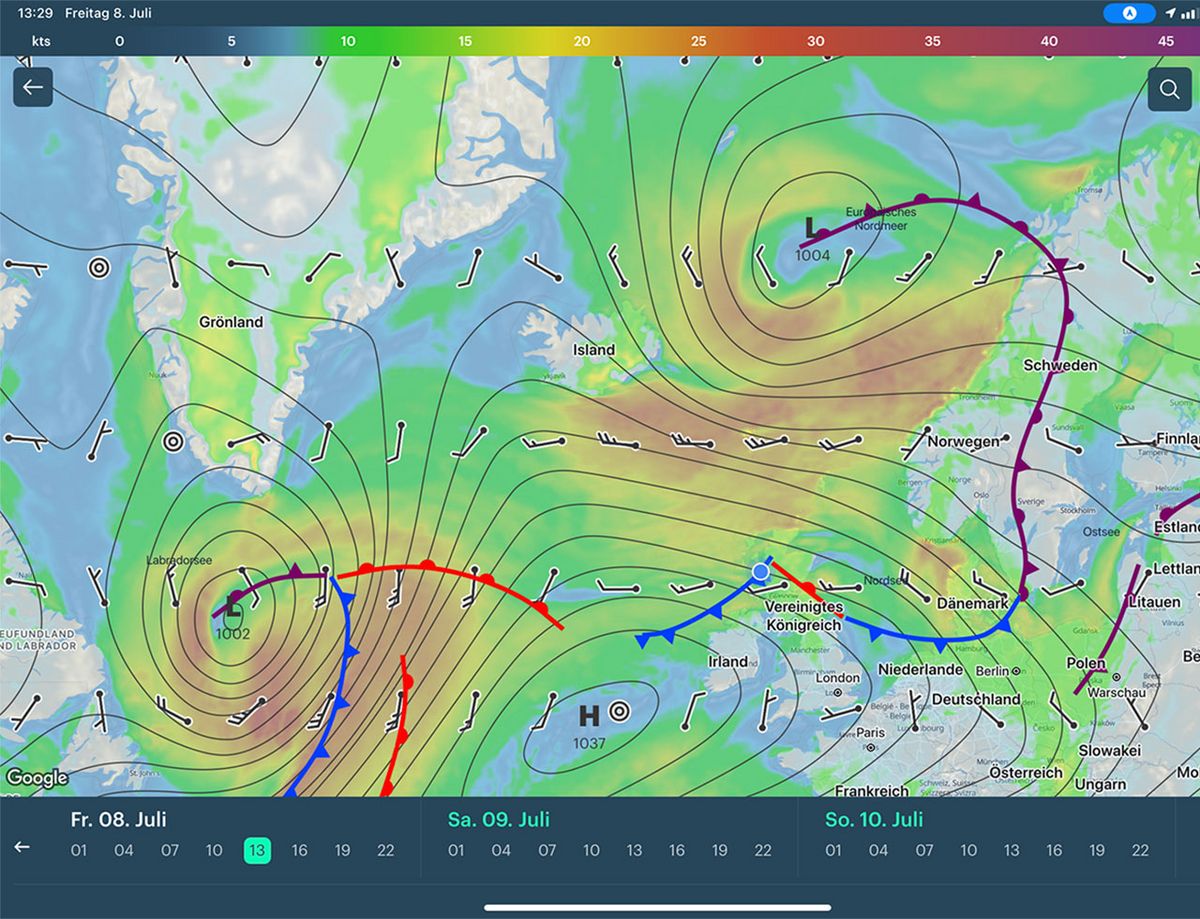Tap the London city label
The image size is (1200, 919).
838,677
